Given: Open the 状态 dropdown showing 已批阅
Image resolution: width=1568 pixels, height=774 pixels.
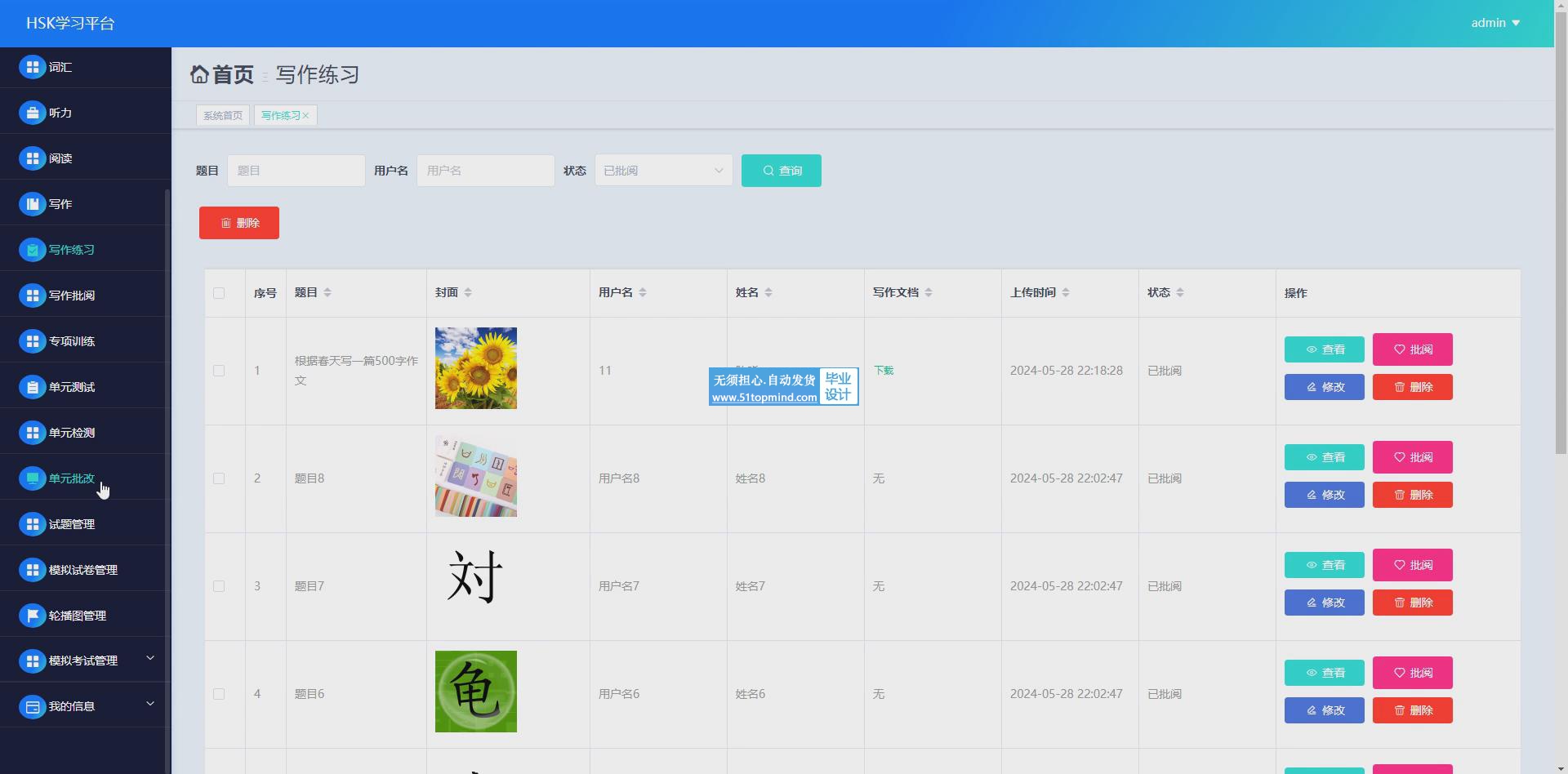Looking at the screenshot, I should click(663, 171).
